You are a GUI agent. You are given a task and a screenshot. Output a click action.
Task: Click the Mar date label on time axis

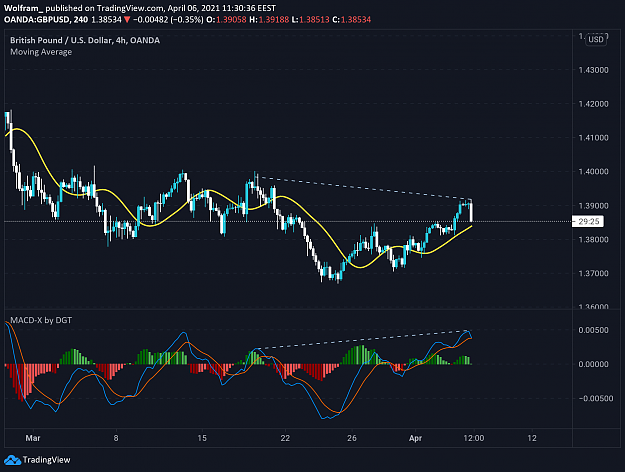coord(33,438)
